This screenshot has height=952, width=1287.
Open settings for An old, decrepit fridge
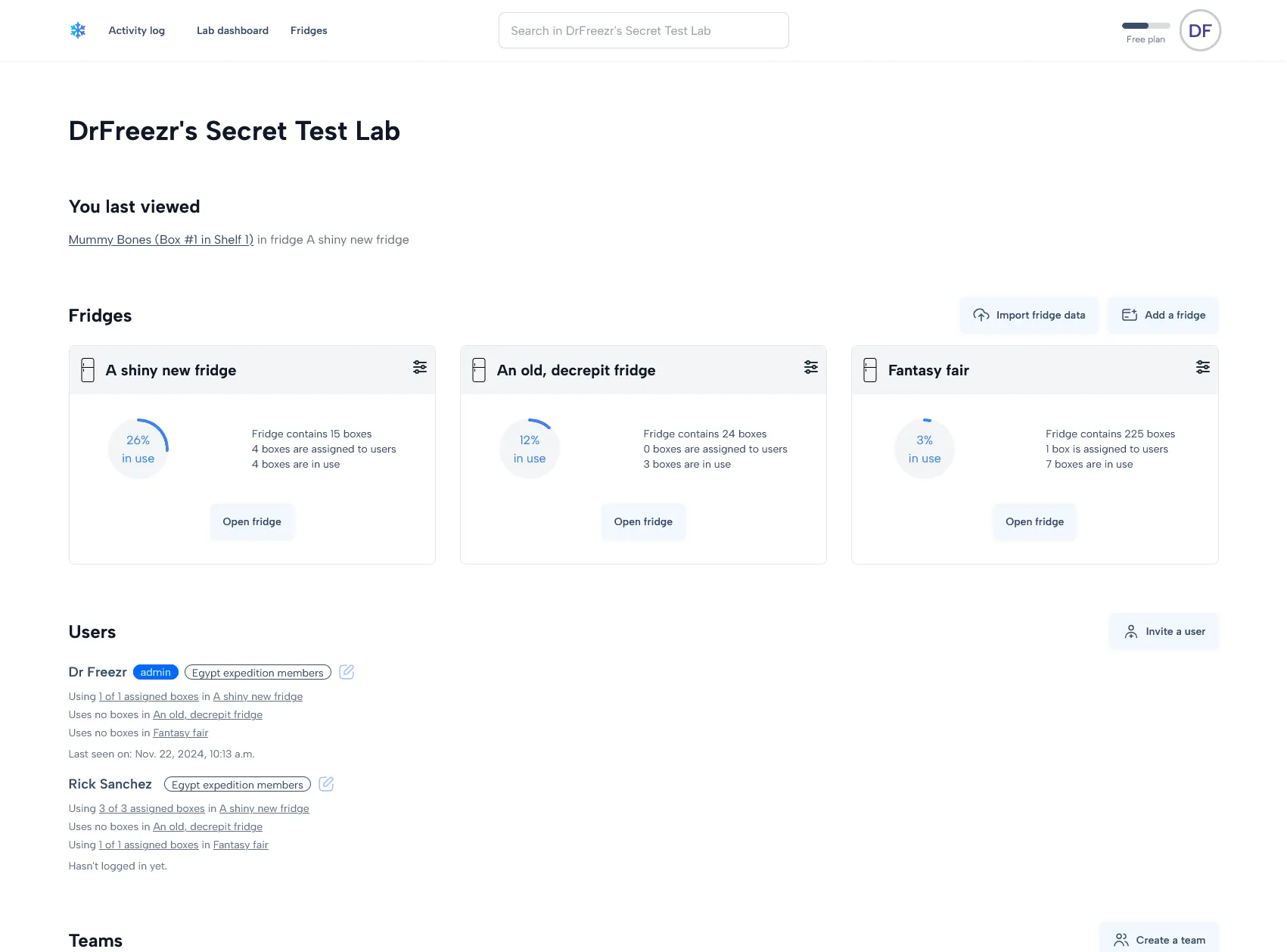811,367
